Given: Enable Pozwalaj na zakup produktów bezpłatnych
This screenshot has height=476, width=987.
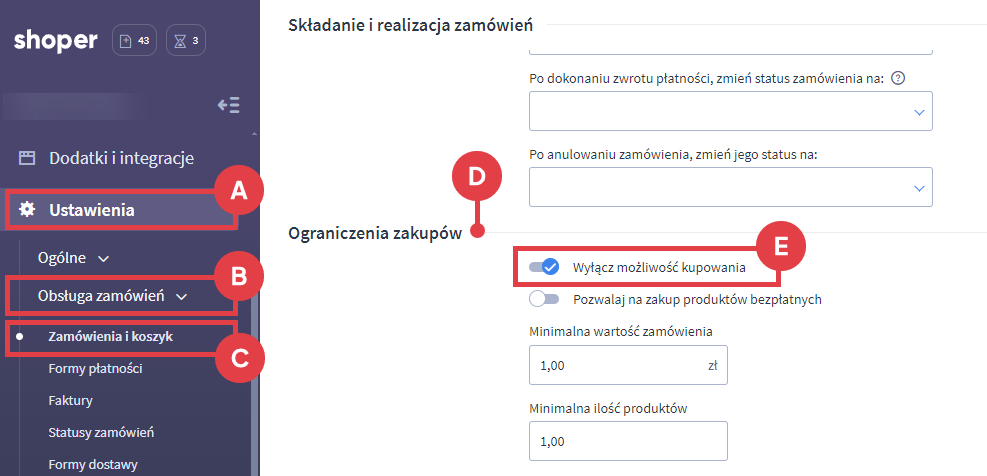Looking at the screenshot, I should [544, 298].
